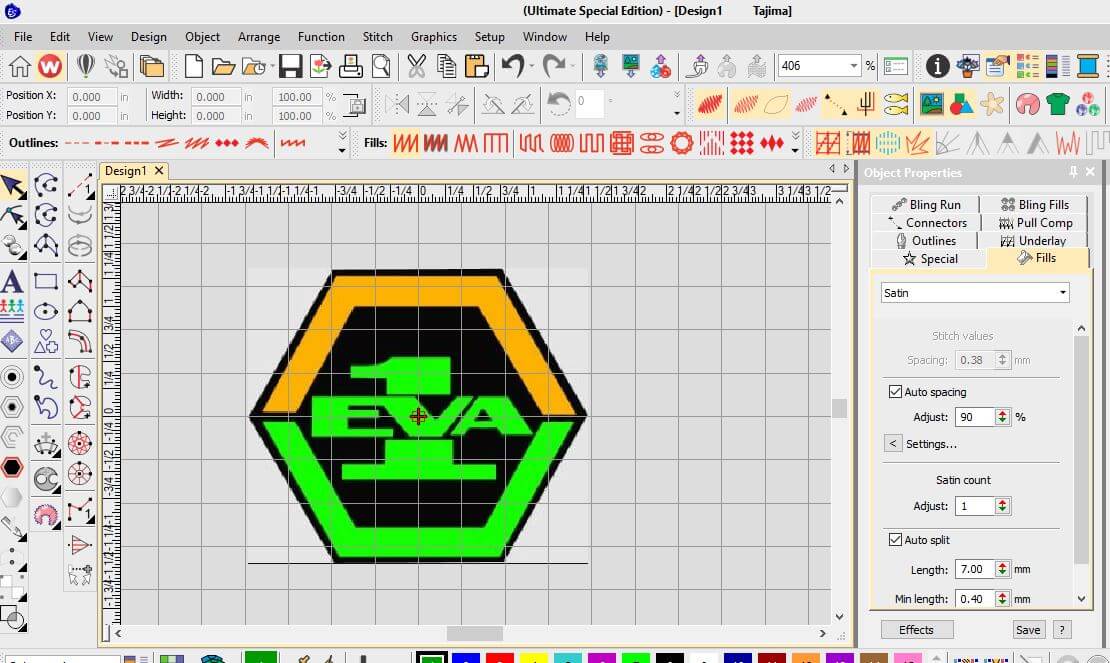Click the Min length 0.40 field
The width and height of the screenshot is (1110, 663).
[975, 599]
